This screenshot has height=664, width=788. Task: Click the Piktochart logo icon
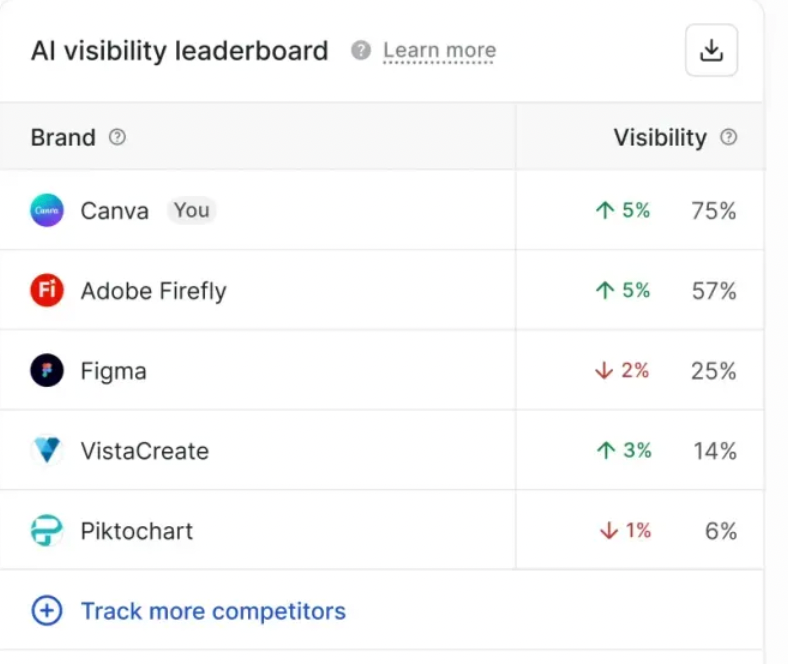[47, 531]
